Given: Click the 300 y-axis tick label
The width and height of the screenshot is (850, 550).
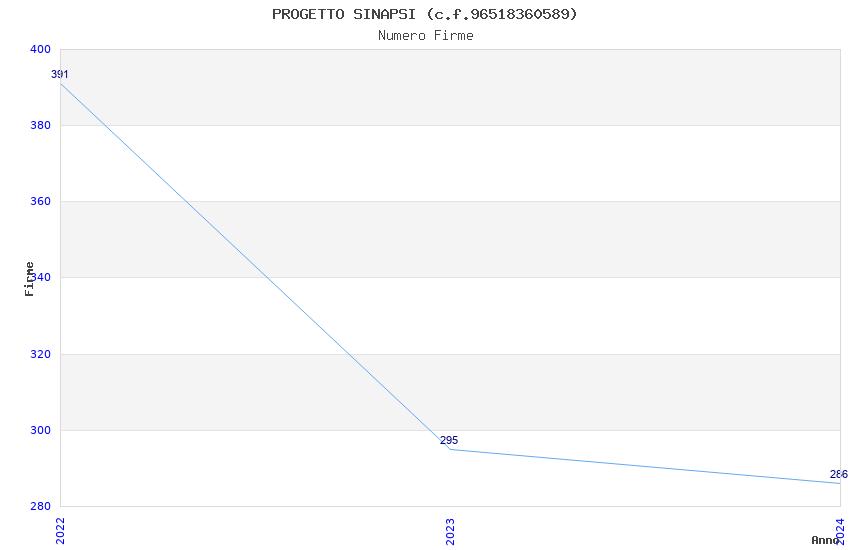Looking at the screenshot, I should [40, 430].
